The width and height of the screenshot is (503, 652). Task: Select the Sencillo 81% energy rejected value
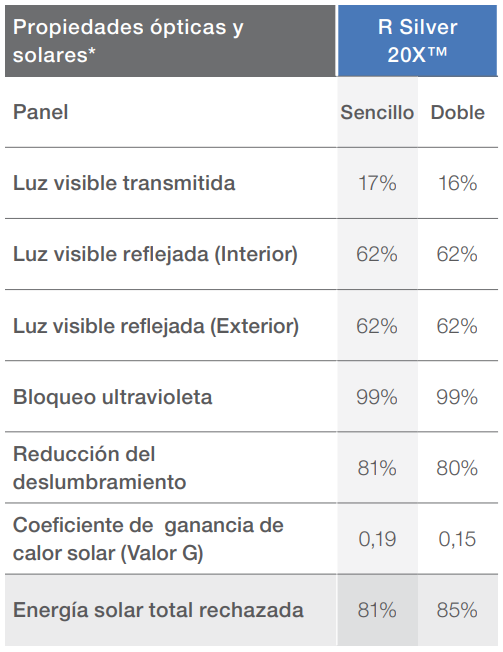[377, 610]
